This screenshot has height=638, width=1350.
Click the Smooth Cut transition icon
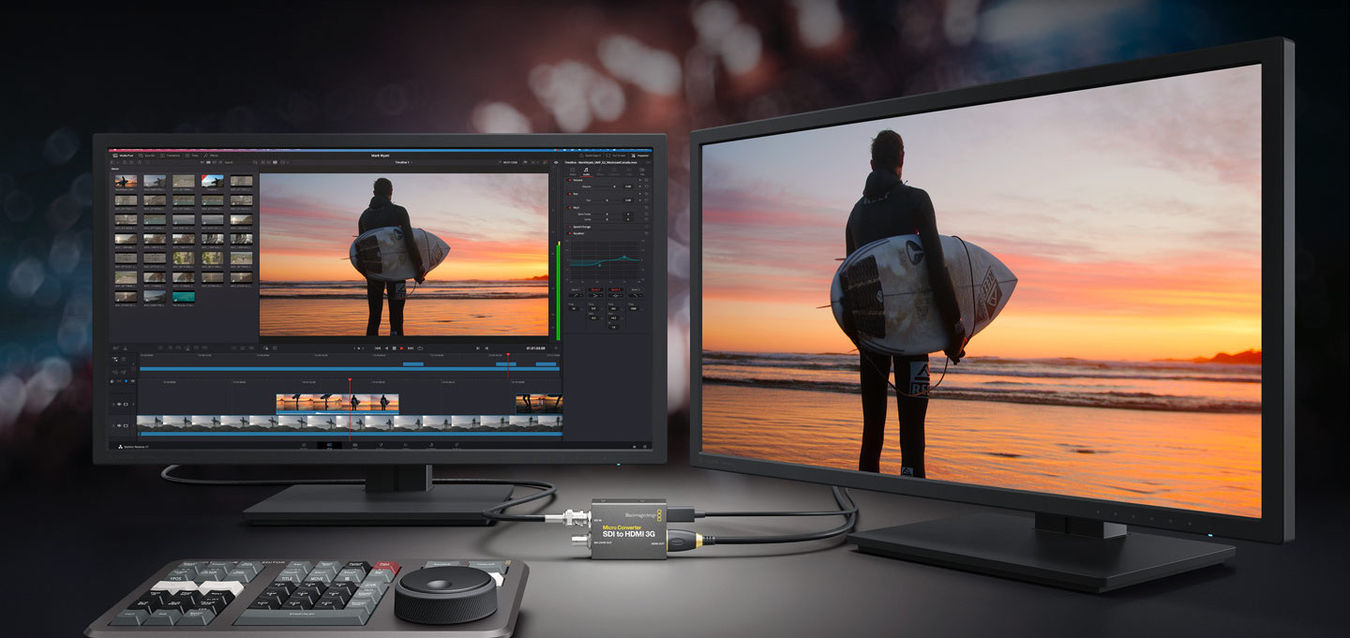coord(251,348)
